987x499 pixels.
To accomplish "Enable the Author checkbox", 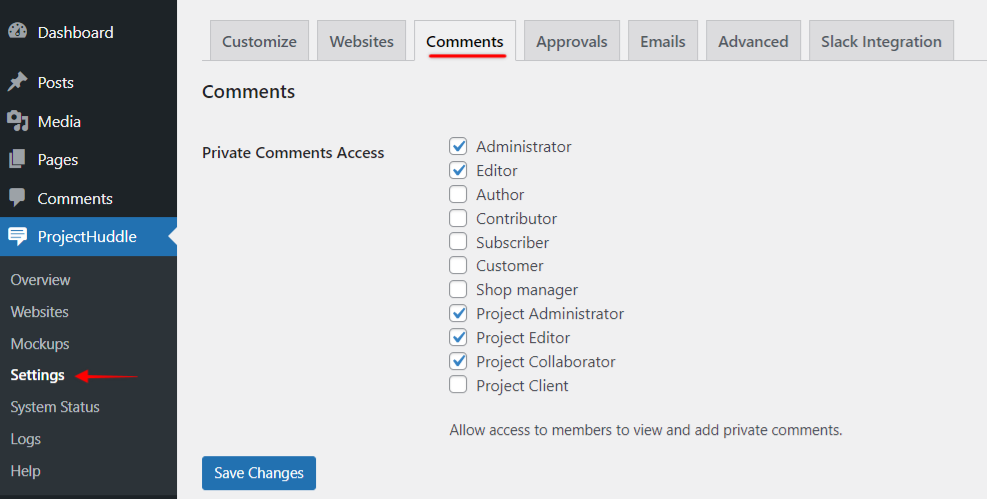I will point(458,194).
